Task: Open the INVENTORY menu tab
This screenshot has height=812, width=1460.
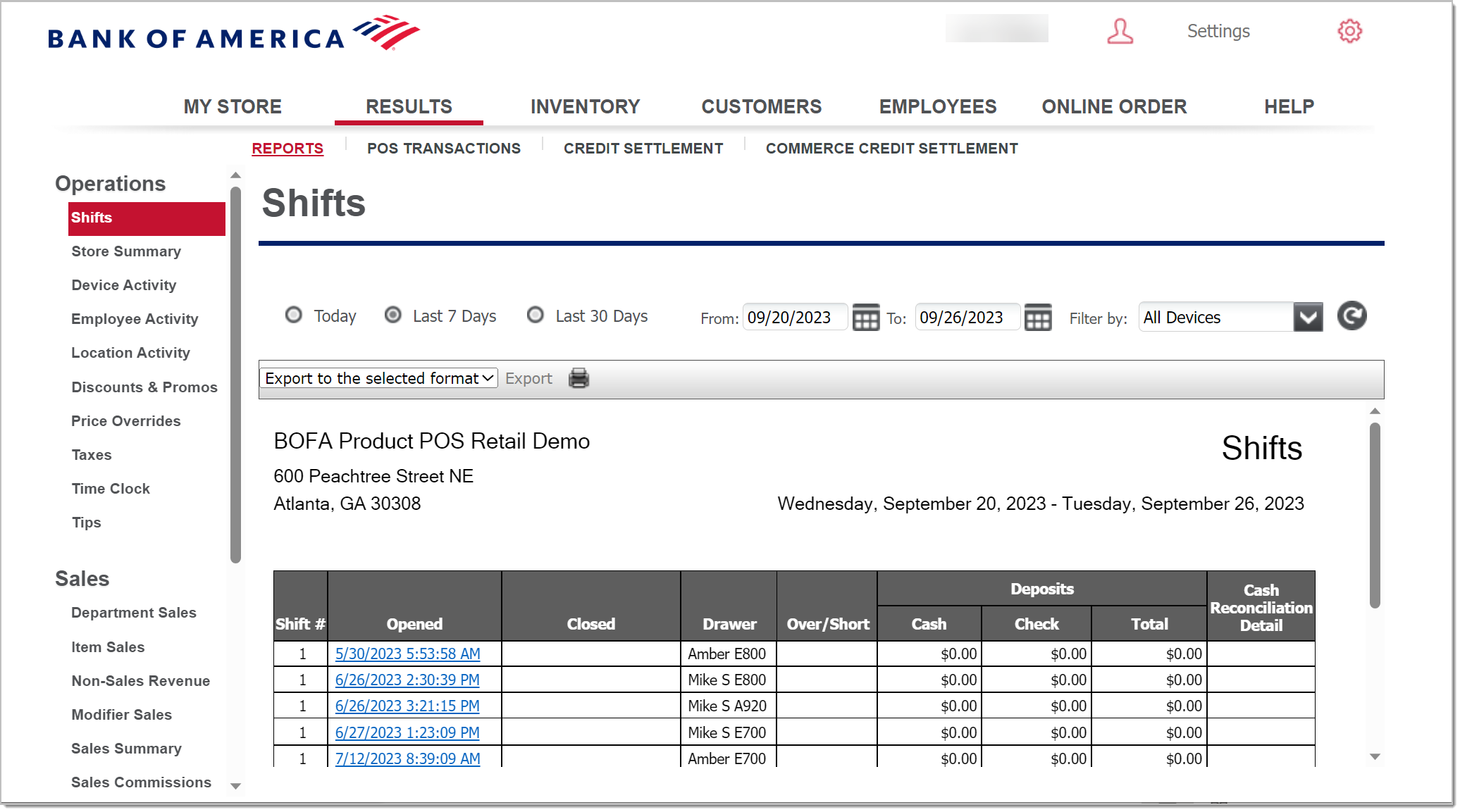Action: click(585, 105)
